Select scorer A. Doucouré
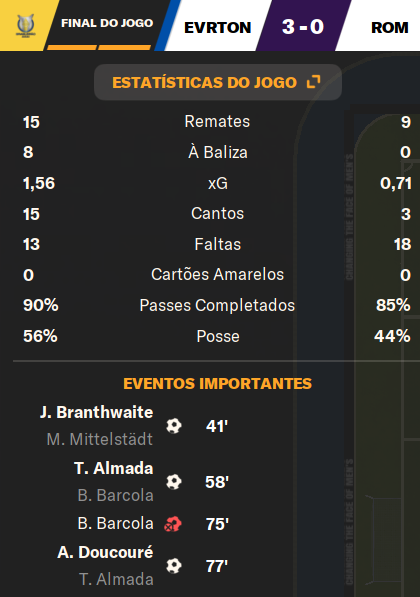Viewport: 420px width, 597px height. pos(105,552)
